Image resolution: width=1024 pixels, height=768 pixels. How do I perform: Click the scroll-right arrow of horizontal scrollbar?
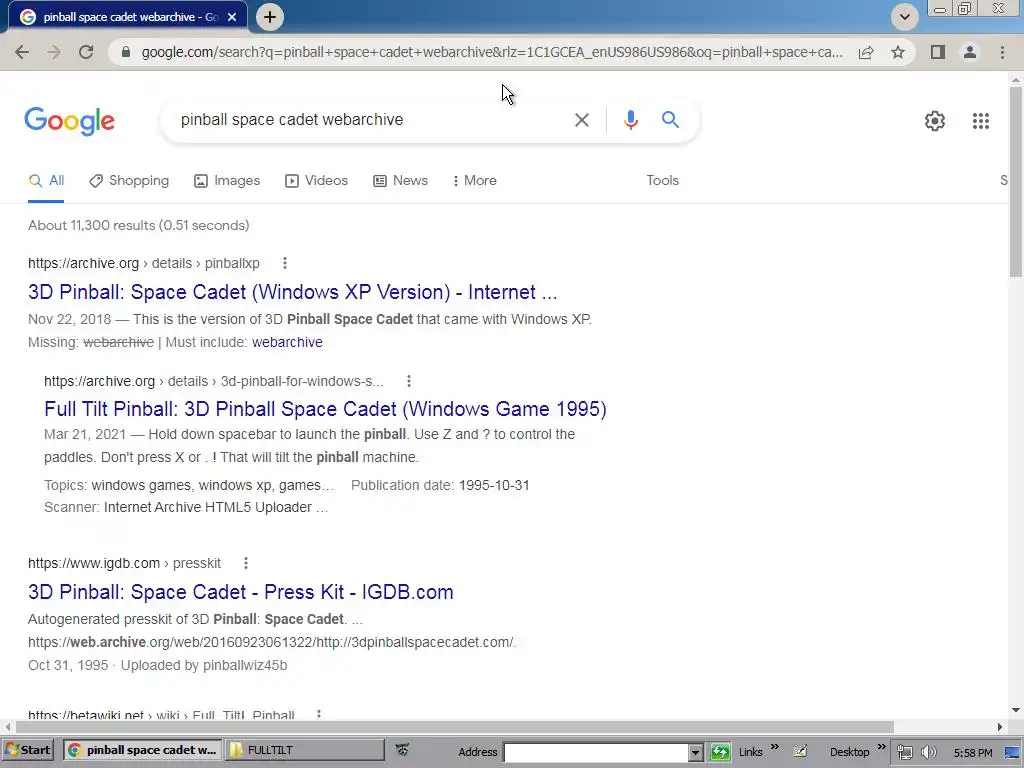click(x=999, y=727)
